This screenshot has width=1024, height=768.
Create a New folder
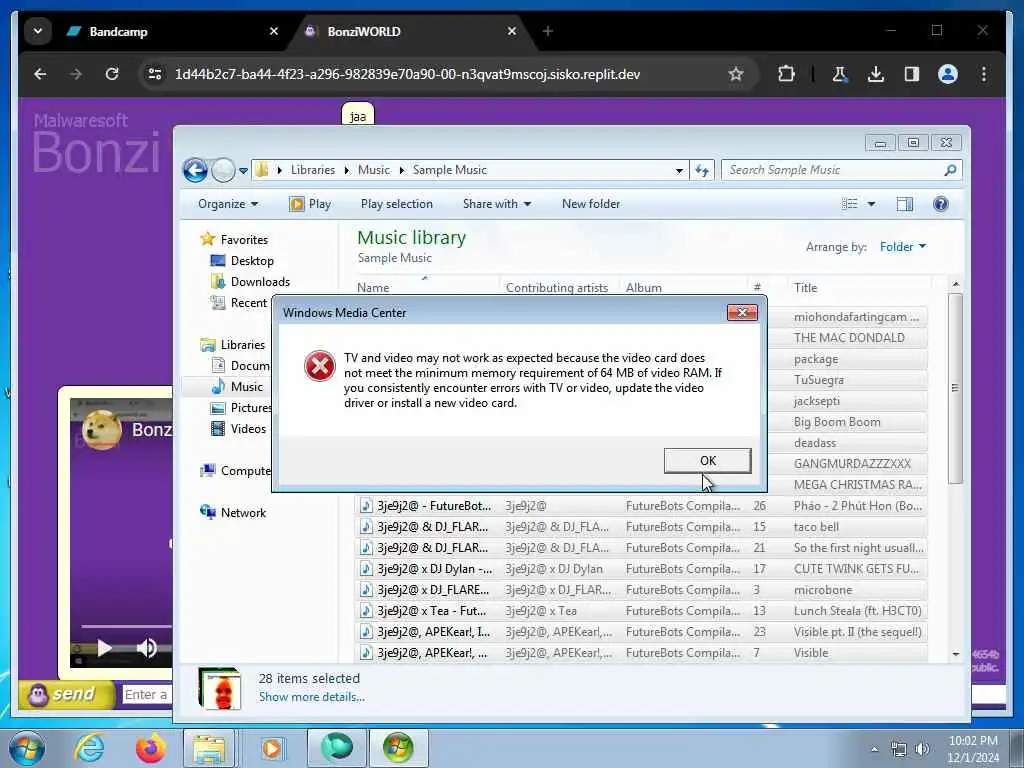590,204
